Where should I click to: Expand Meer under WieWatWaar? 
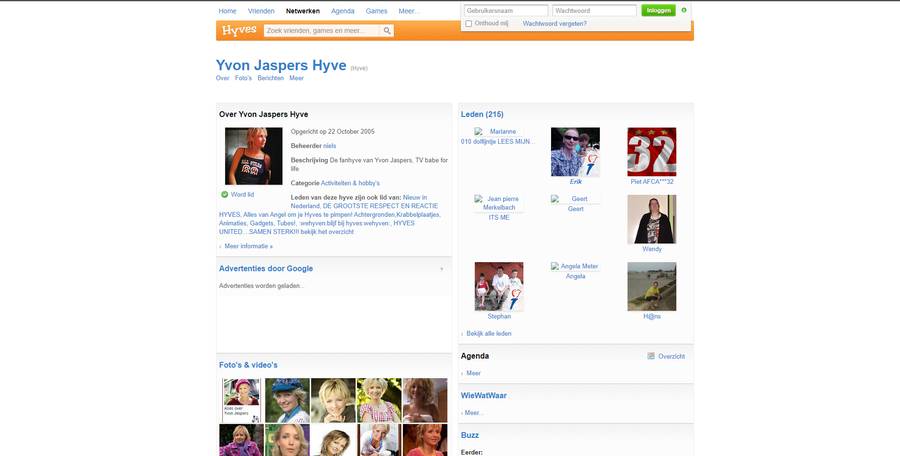coord(472,413)
